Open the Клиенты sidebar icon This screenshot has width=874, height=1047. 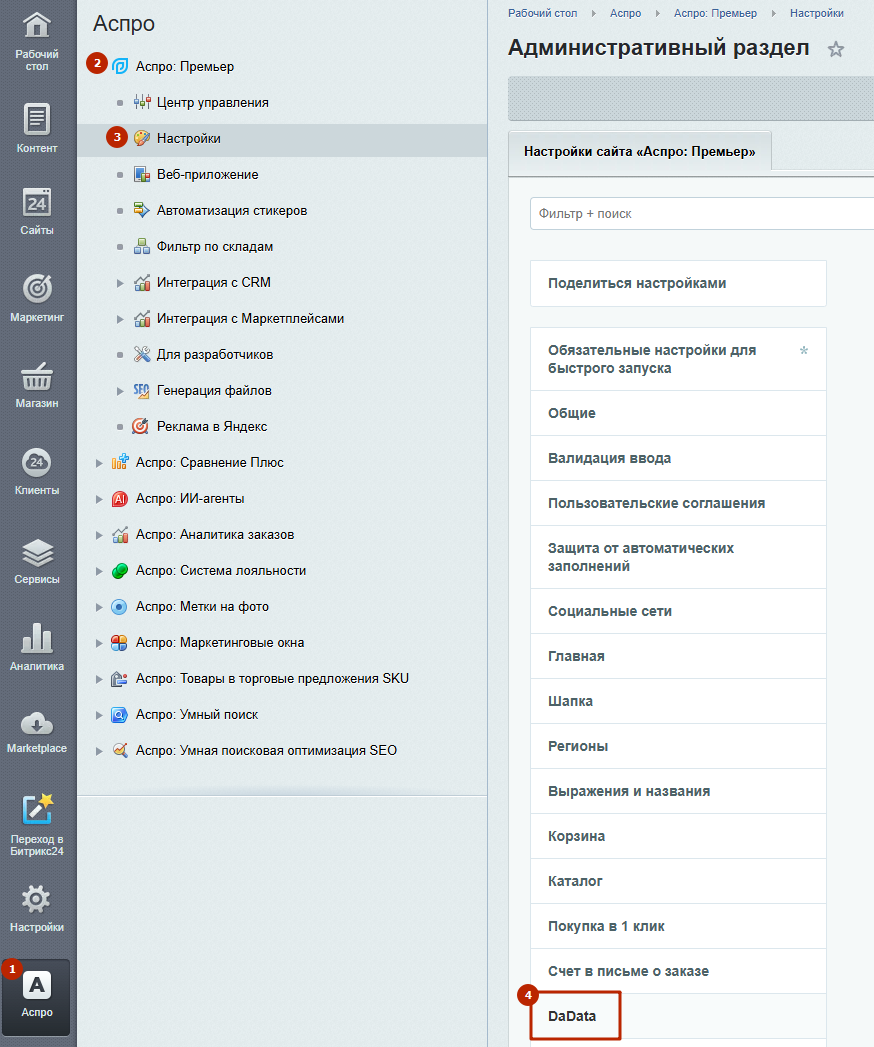pyautogui.click(x=37, y=462)
